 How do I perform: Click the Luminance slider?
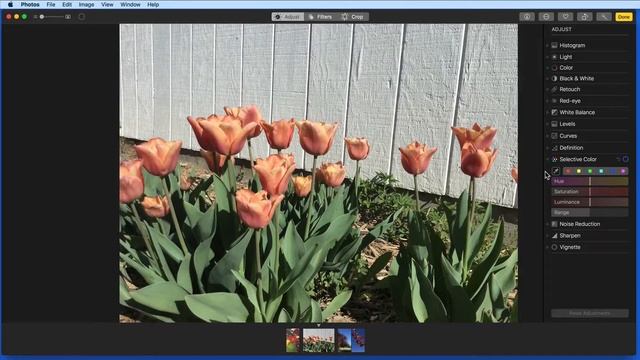[590, 202]
